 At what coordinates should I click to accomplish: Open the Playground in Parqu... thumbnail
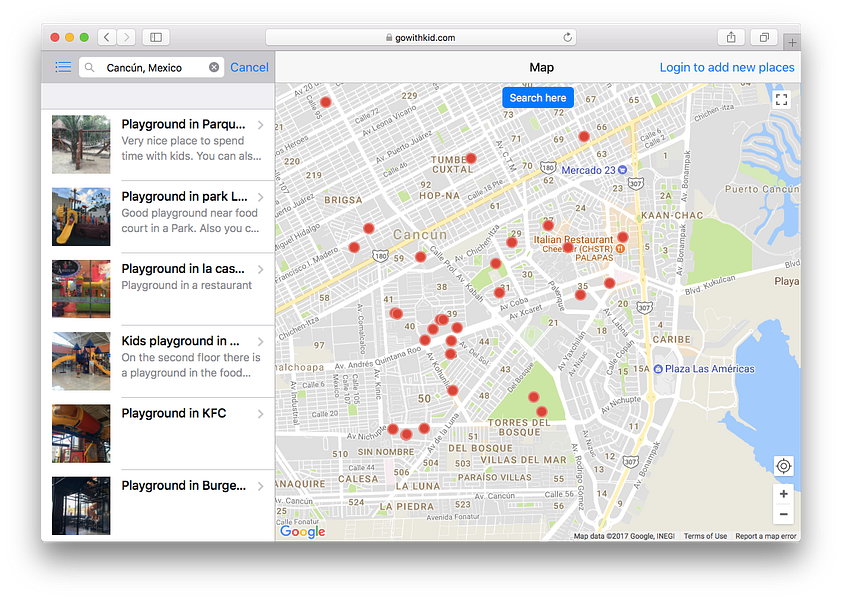(x=81, y=144)
